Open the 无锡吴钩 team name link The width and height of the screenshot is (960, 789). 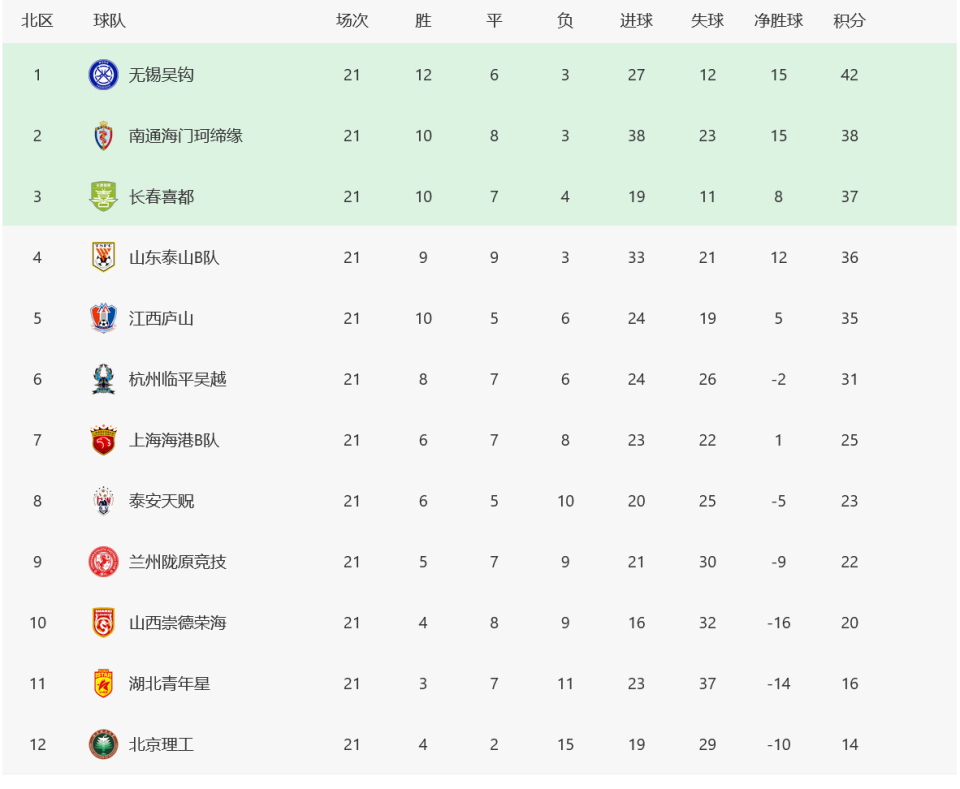pyautogui.click(x=161, y=75)
